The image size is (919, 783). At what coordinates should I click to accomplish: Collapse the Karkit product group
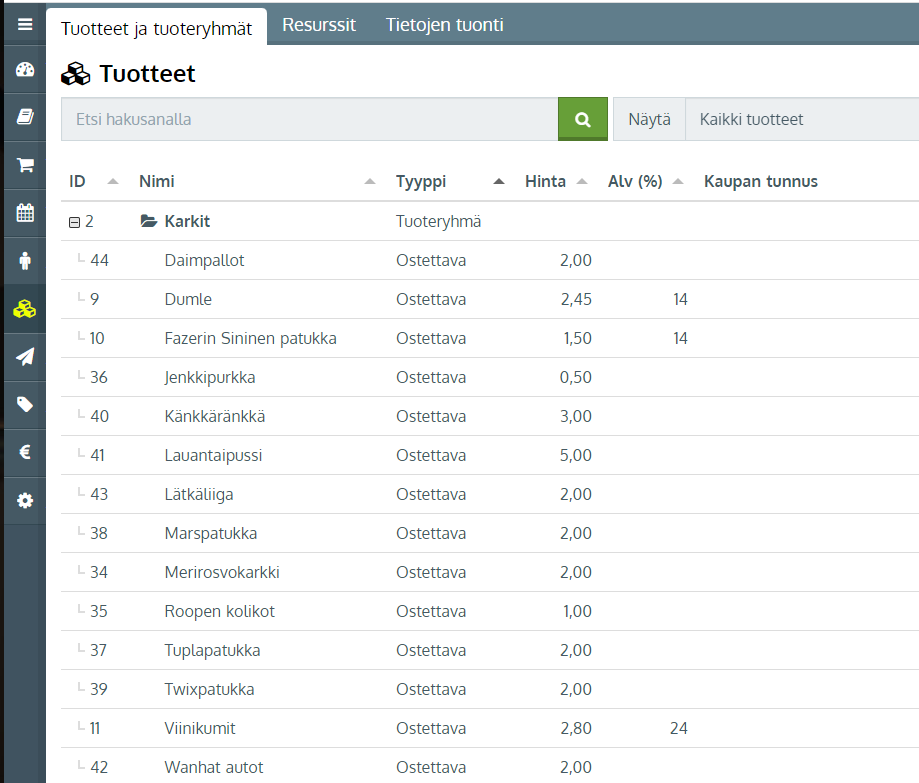pyautogui.click(x=74, y=222)
